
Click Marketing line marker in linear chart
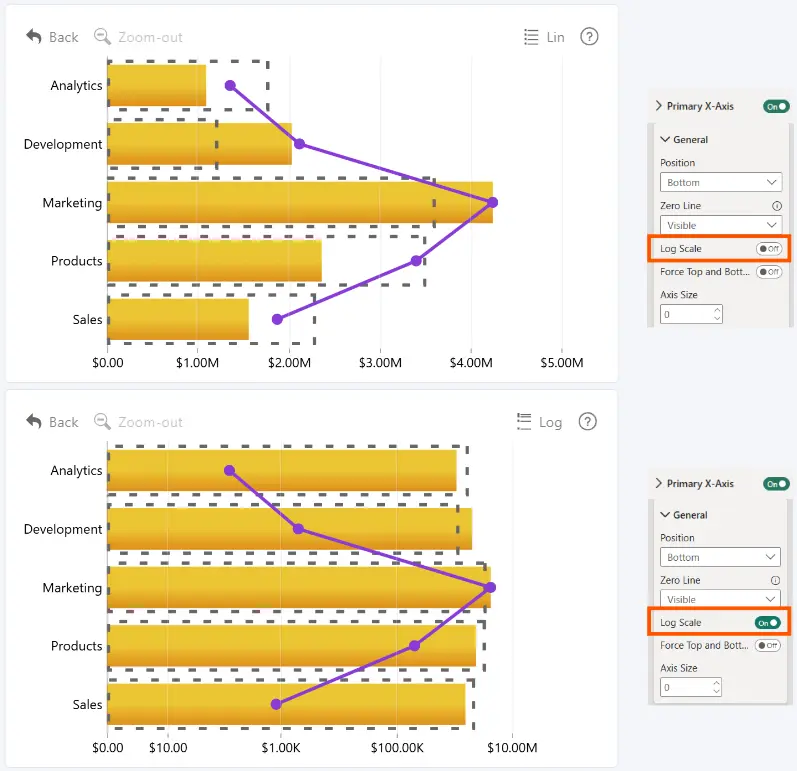click(x=492, y=202)
